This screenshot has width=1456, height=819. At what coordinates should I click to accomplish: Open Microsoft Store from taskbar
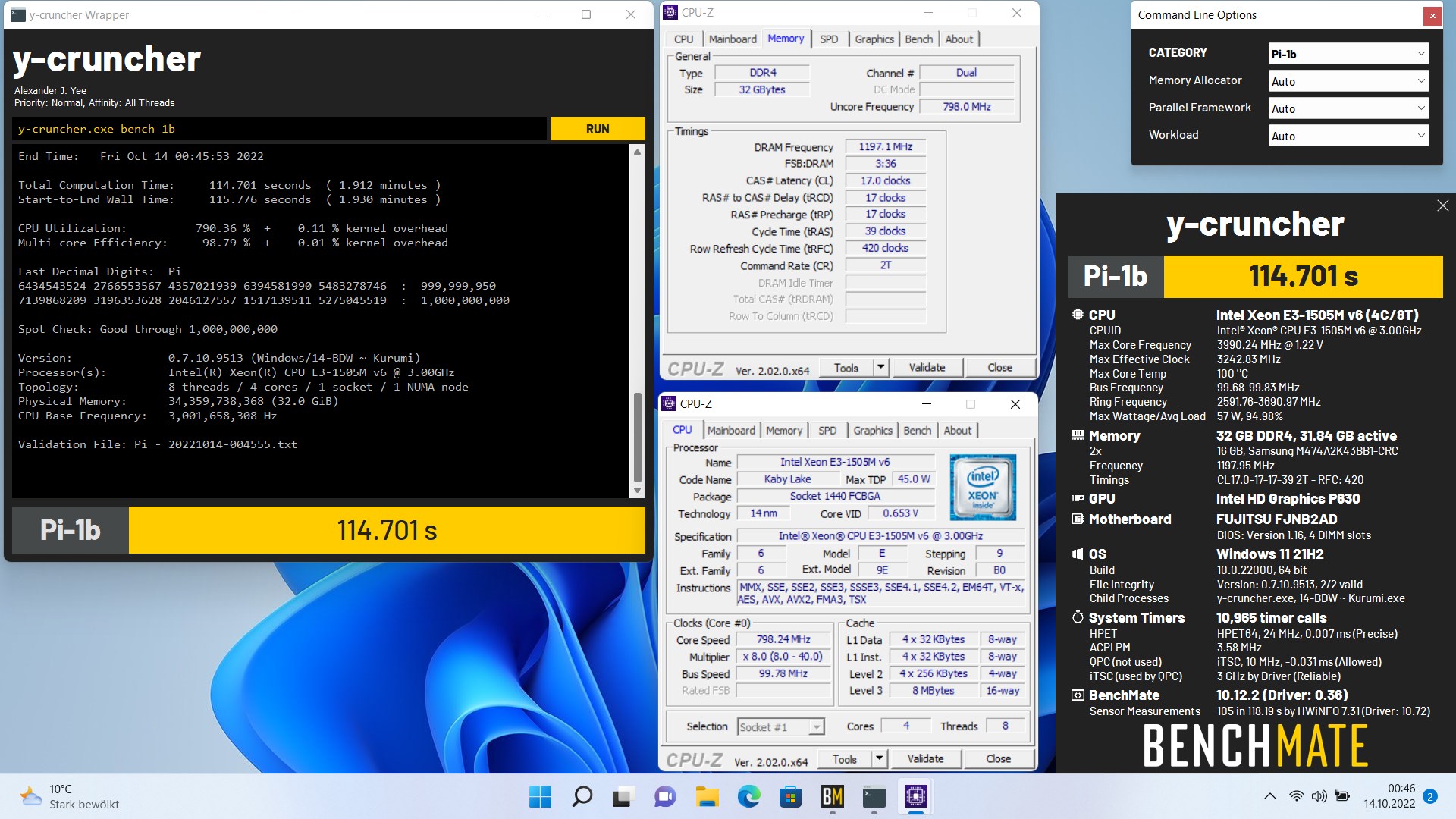[790, 796]
